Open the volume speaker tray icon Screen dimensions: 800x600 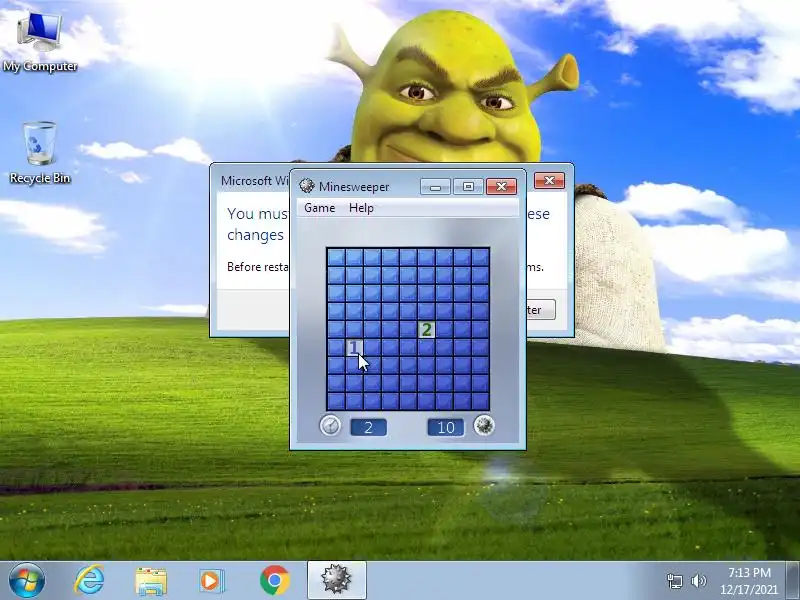[x=698, y=581]
